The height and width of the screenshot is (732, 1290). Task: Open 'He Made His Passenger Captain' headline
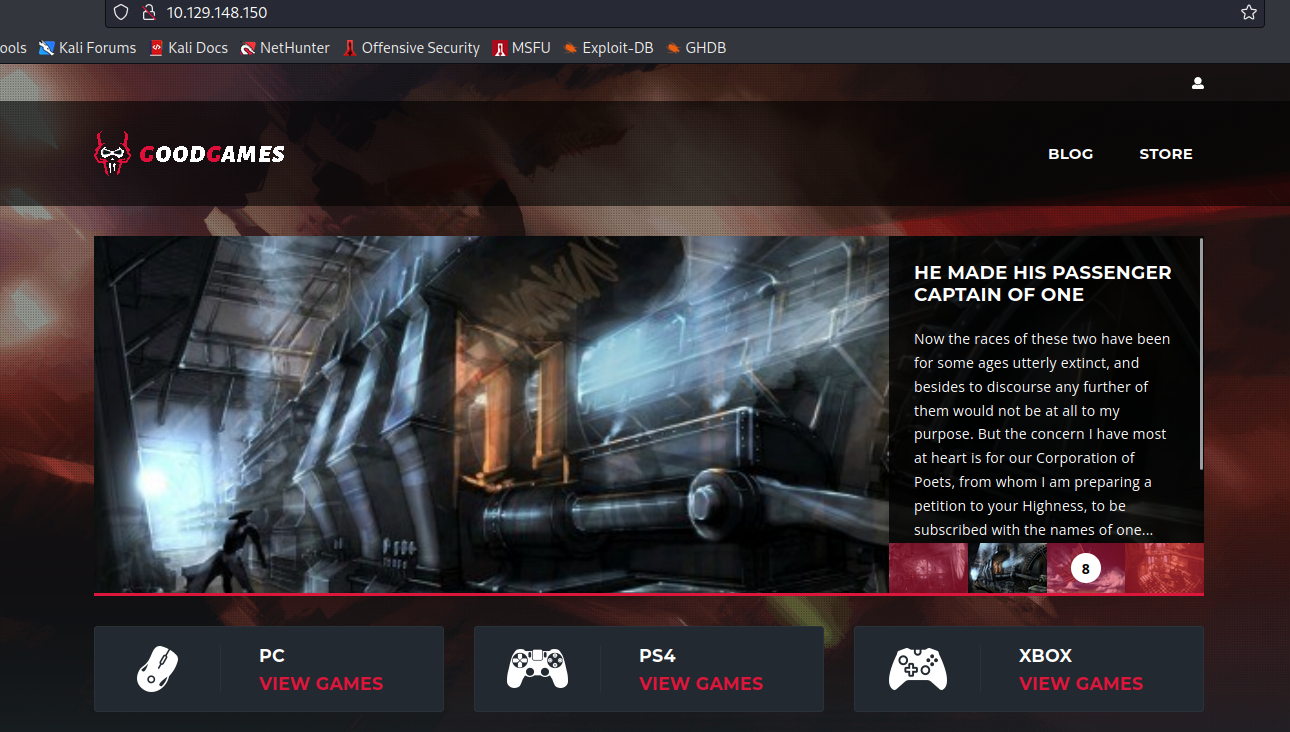[1043, 283]
